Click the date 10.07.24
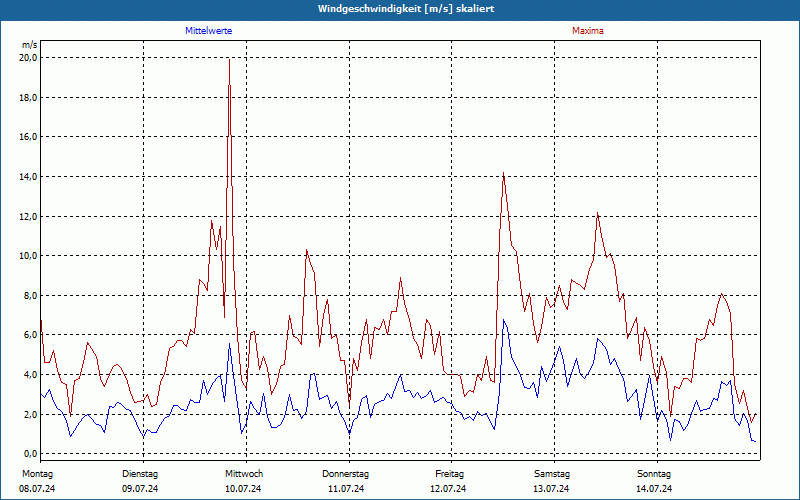800x500 pixels. [243, 489]
